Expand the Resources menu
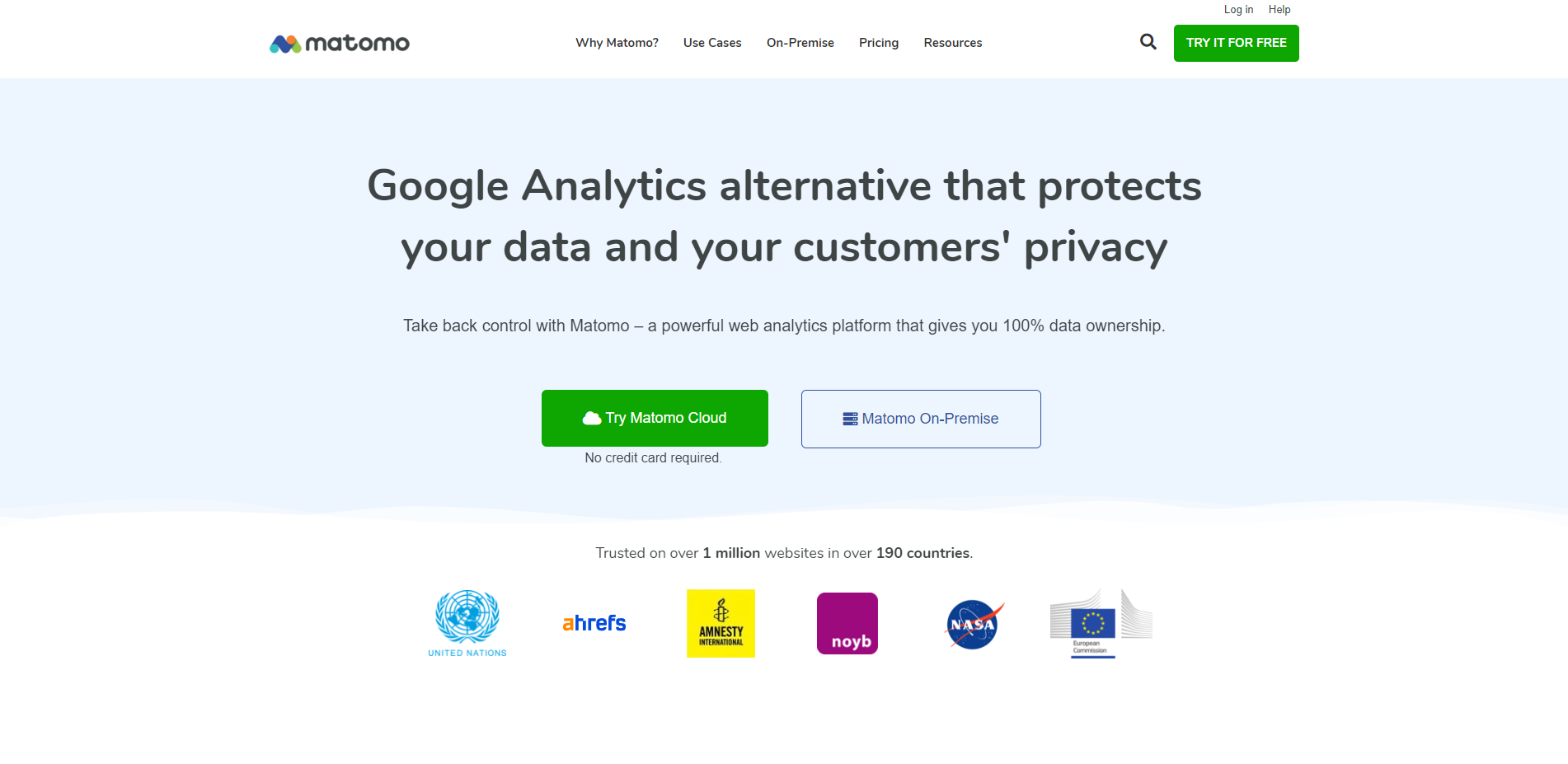Image resolution: width=1568 pixels, height=764 pixels. (x=953, y=43)
